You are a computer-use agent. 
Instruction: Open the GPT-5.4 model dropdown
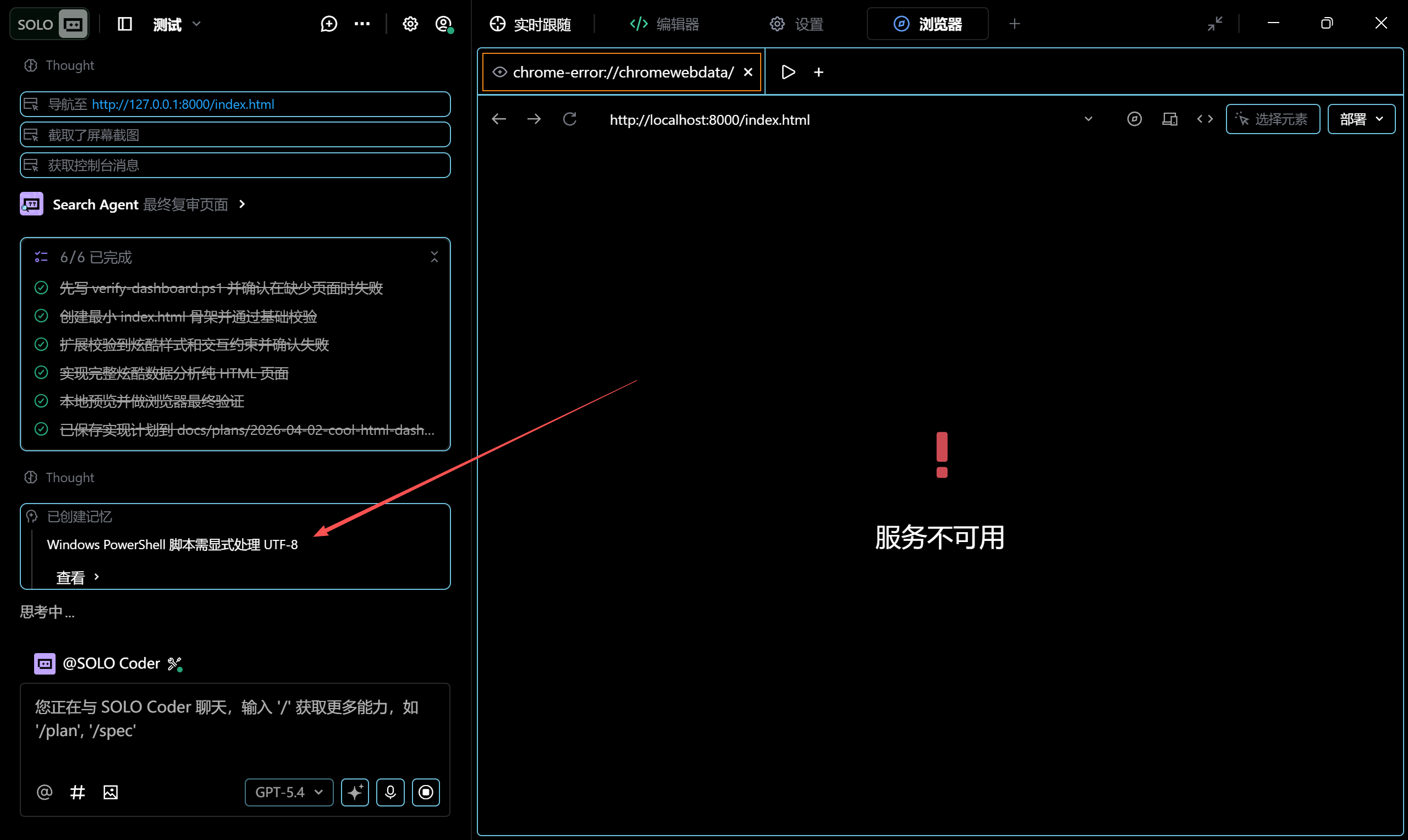289,792
